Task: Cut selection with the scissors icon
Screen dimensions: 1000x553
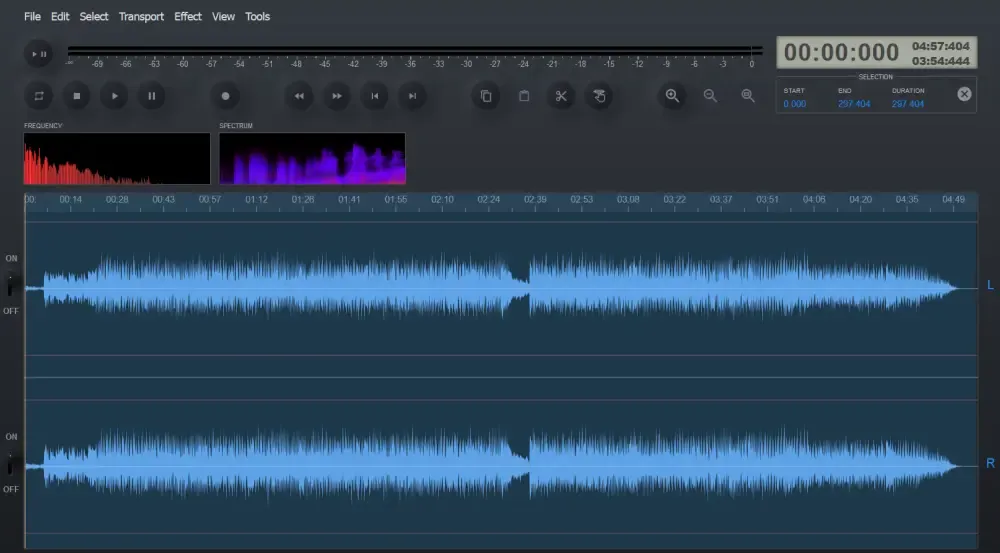Action: 561,96
